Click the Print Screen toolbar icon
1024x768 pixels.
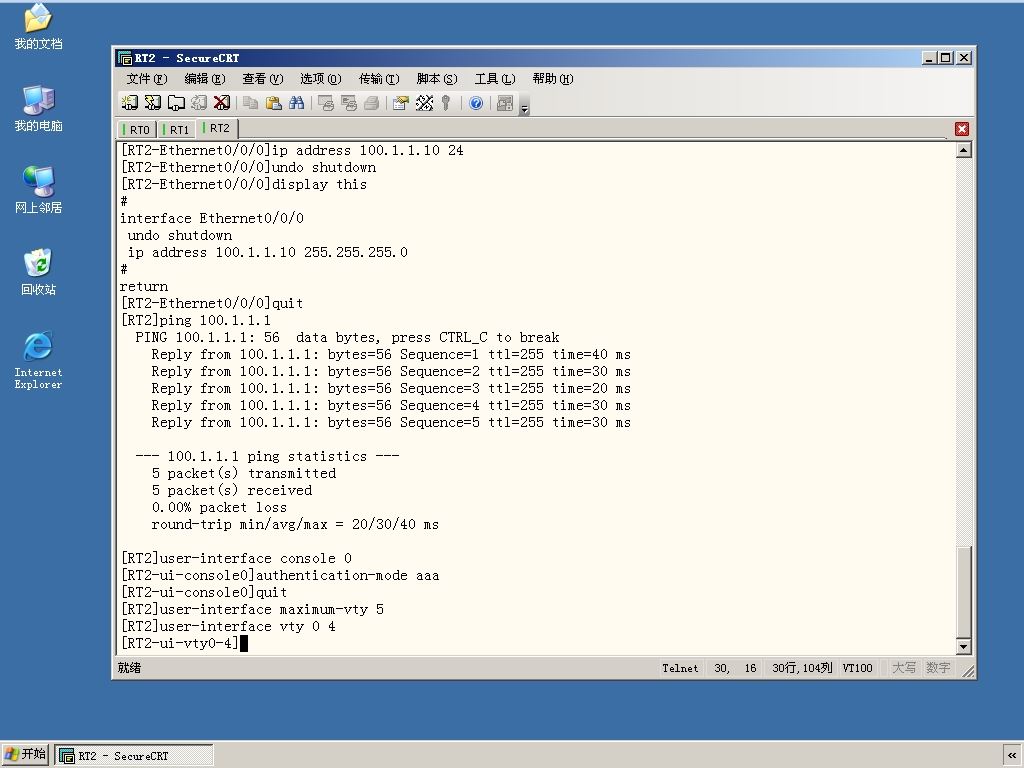[x=325, y=103]
